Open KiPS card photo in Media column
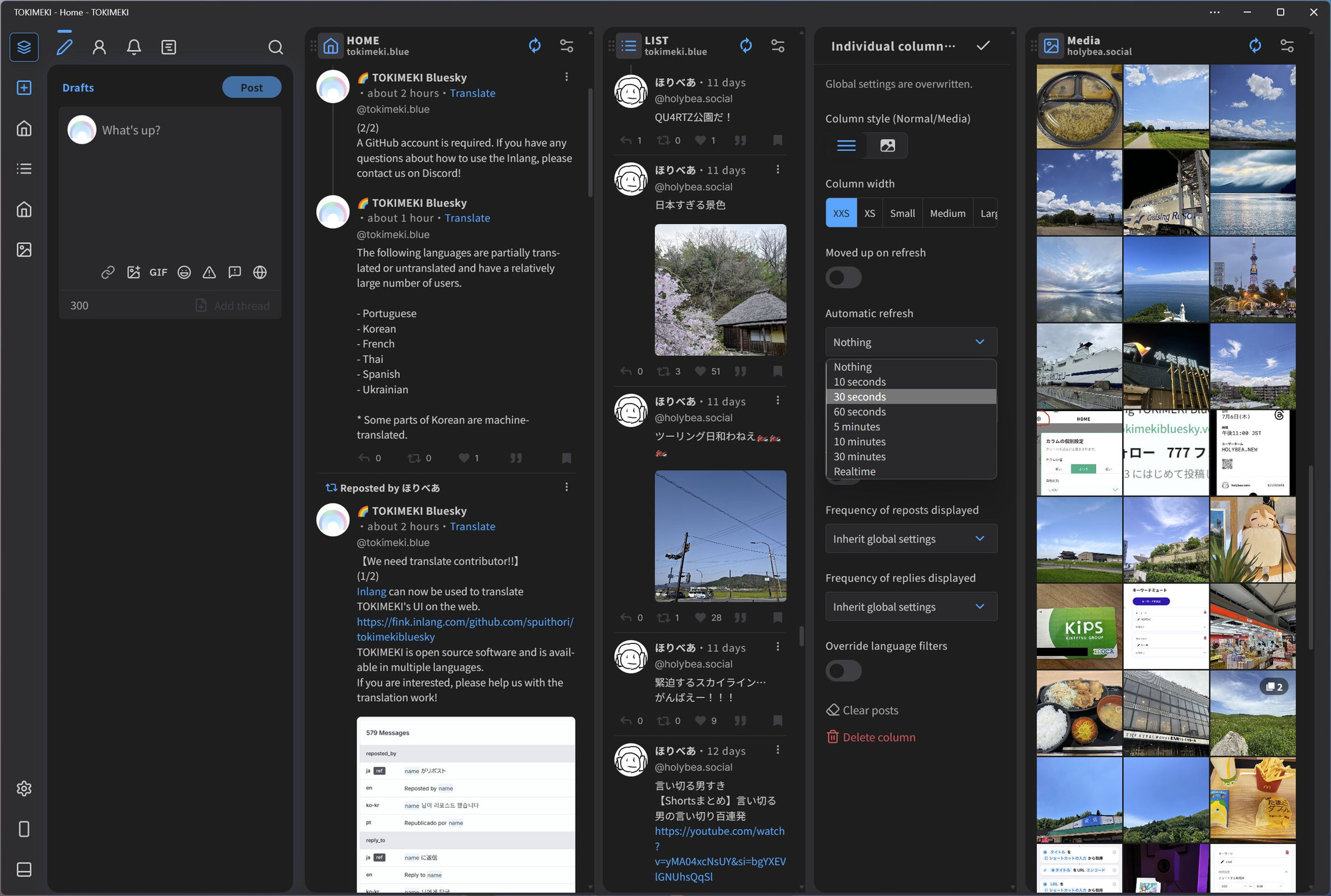The image size is (1331, 896). (x=1079, y=626)
